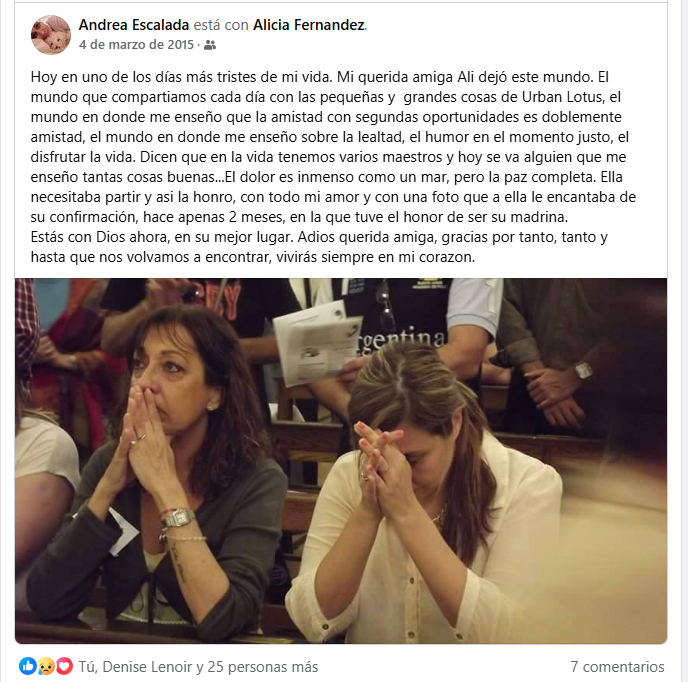Viewport: 688px width, 682px height.
Task: Show the 7 comentarios on this post
Action: [x=617, y=667]
